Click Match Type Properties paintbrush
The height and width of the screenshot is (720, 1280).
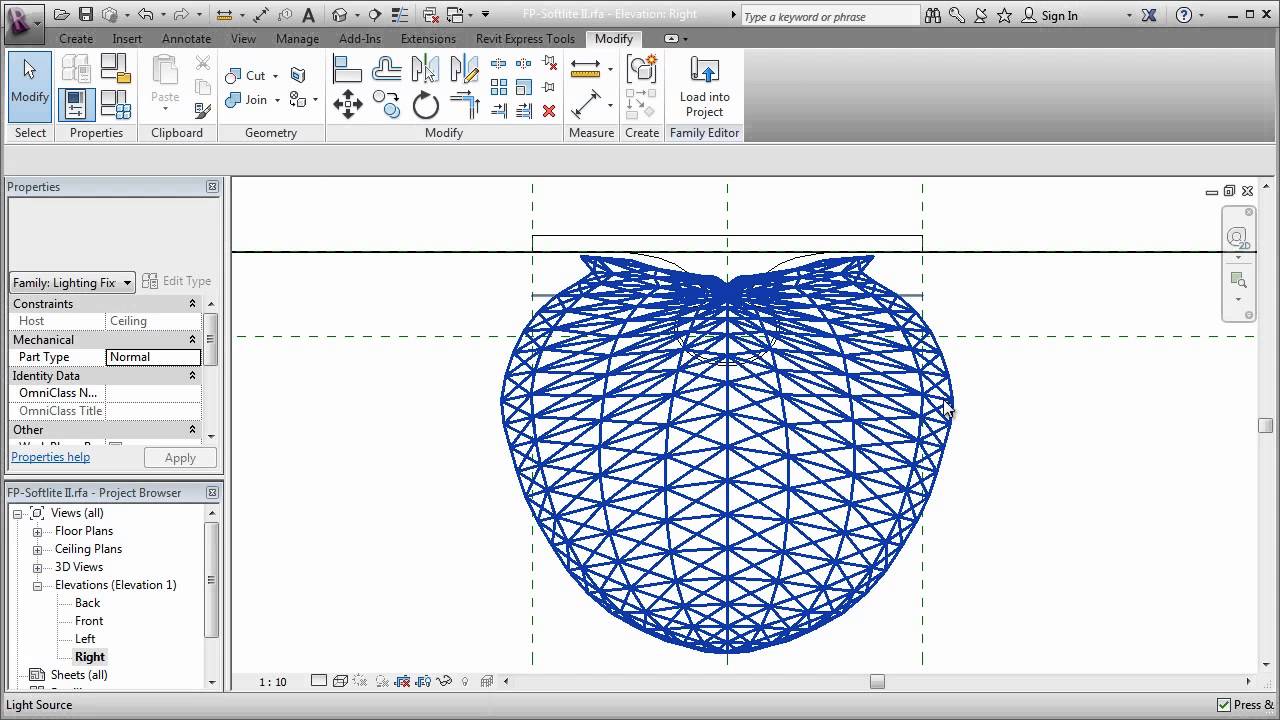coord(203,111)
